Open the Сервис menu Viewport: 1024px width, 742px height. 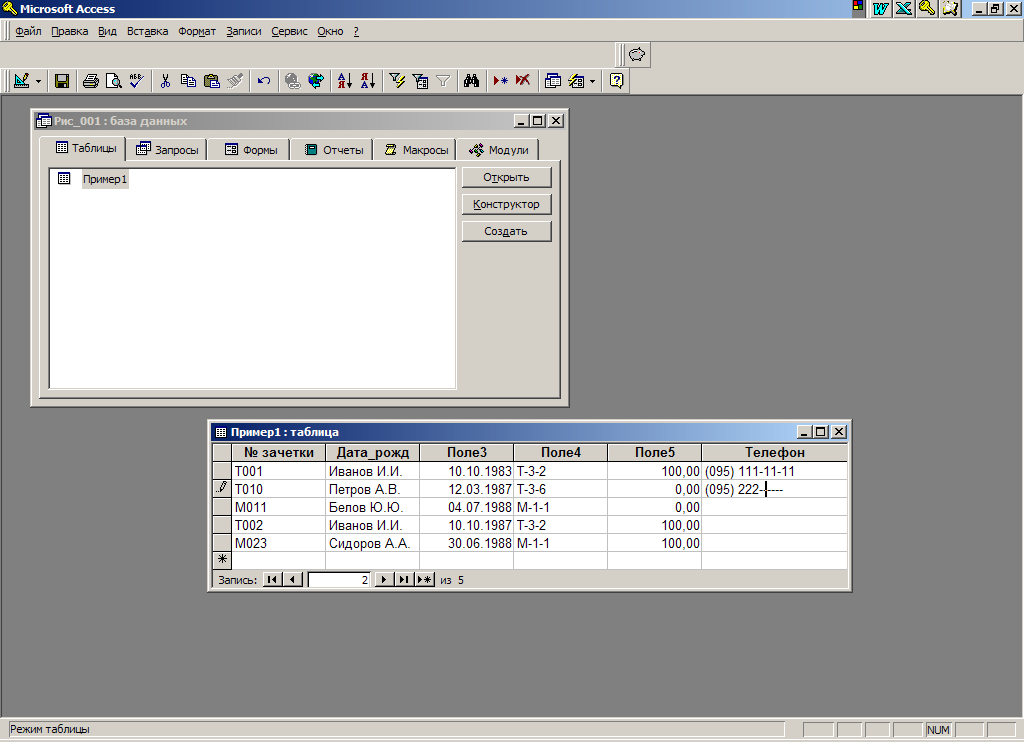(x=289, y=31)
